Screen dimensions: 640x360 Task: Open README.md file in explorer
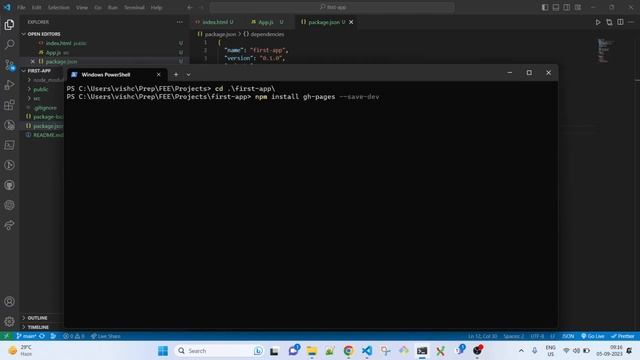48,135
